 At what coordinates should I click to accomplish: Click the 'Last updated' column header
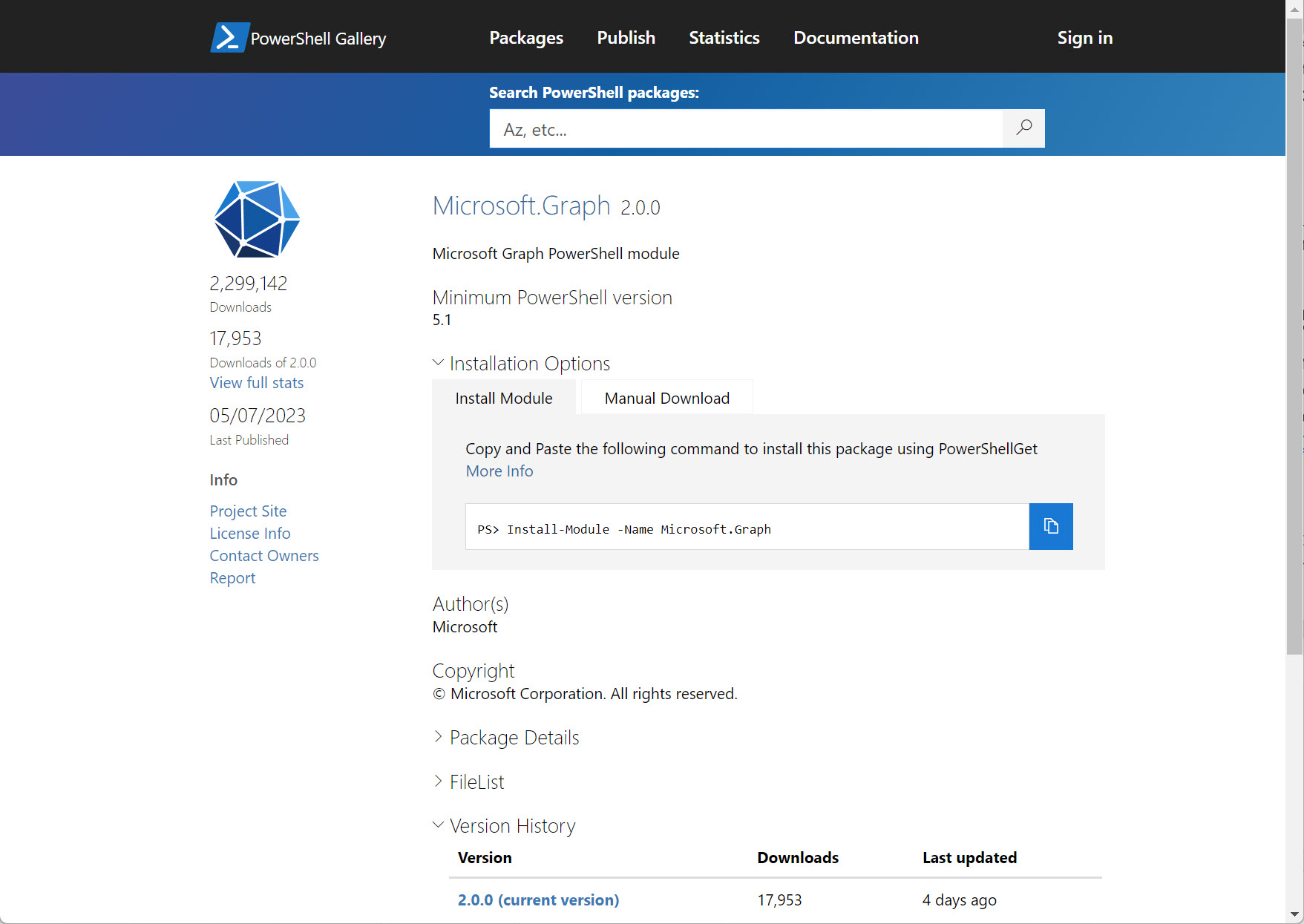click(x=969, y=858)
